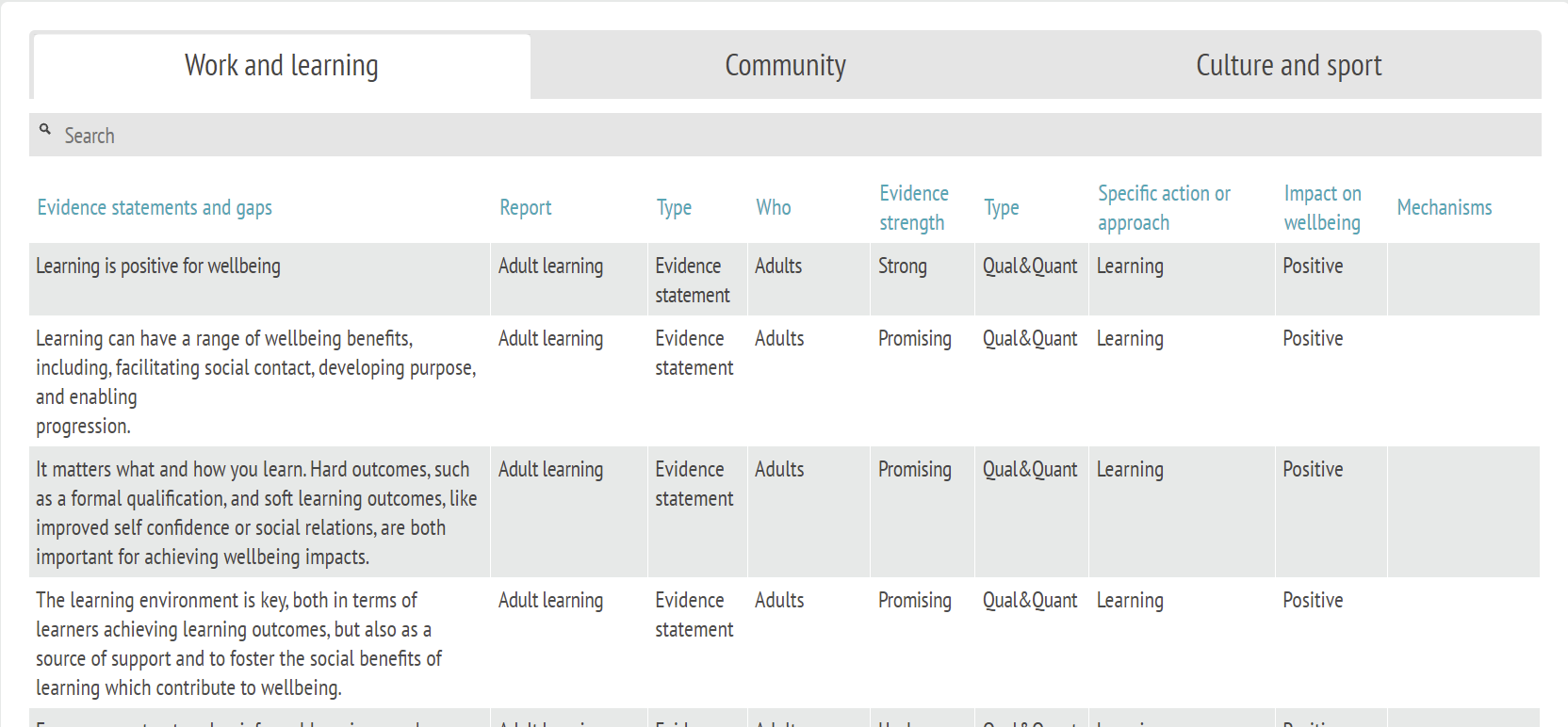Sort by Evidence strength column header
Screen dimensions: 1568x727
click(x=913, y=208)
